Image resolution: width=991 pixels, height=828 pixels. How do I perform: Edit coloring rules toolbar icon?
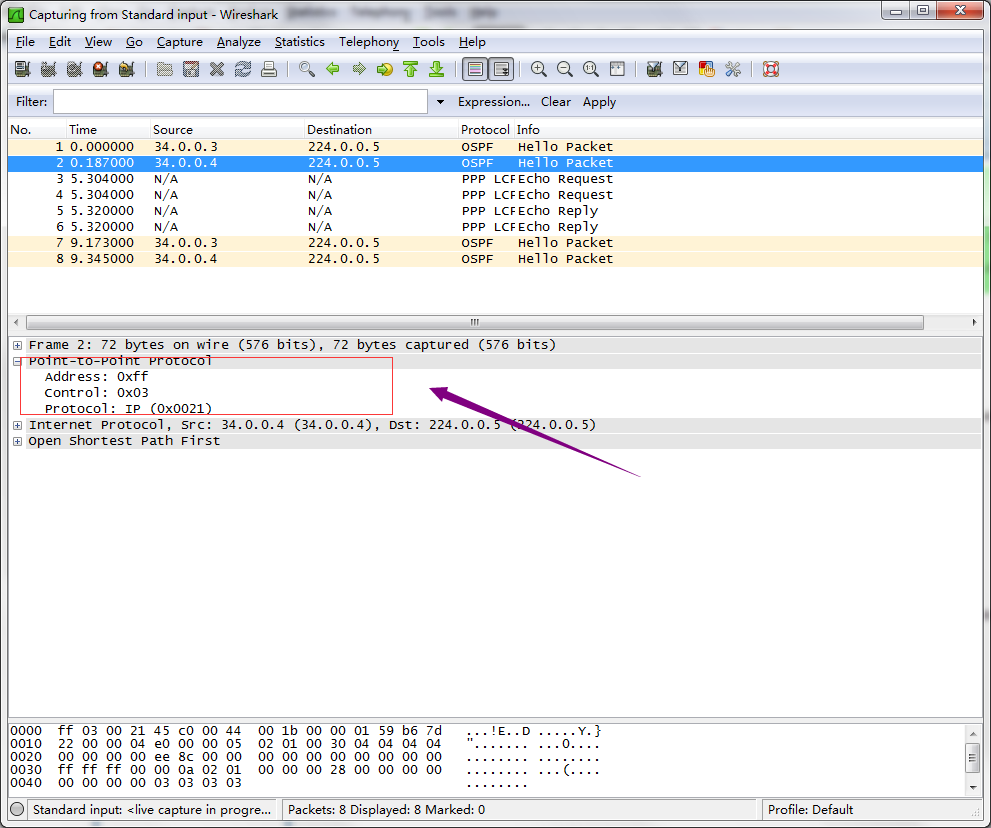[707, 69]
